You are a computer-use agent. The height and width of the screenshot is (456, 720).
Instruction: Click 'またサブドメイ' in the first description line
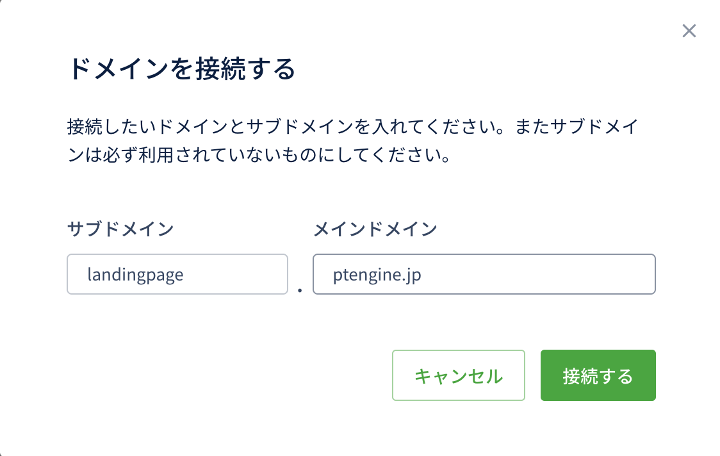coord(576,126)
